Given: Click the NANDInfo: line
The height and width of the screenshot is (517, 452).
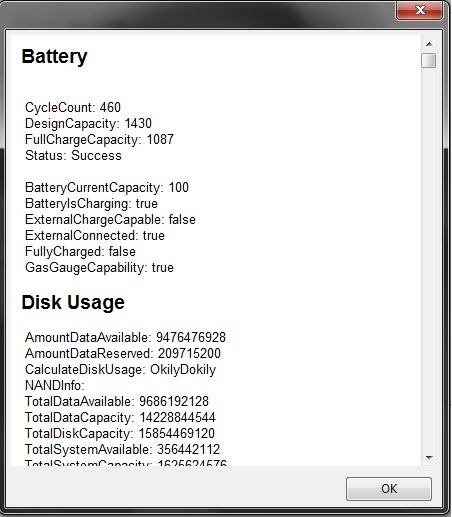Looking at the screenshot, I should tap(55, 385).
